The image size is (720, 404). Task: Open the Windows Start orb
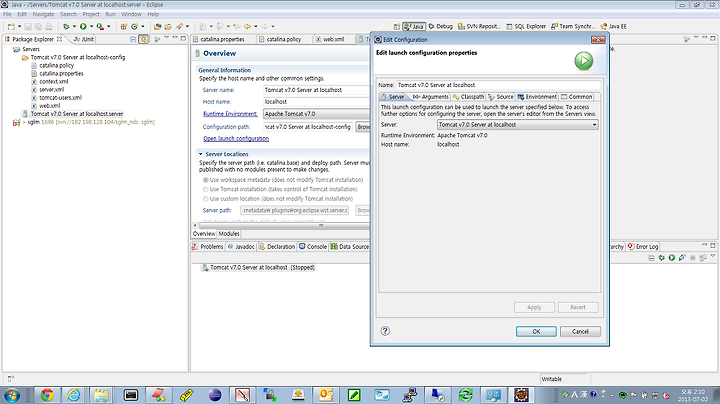(x=11, y=395)
